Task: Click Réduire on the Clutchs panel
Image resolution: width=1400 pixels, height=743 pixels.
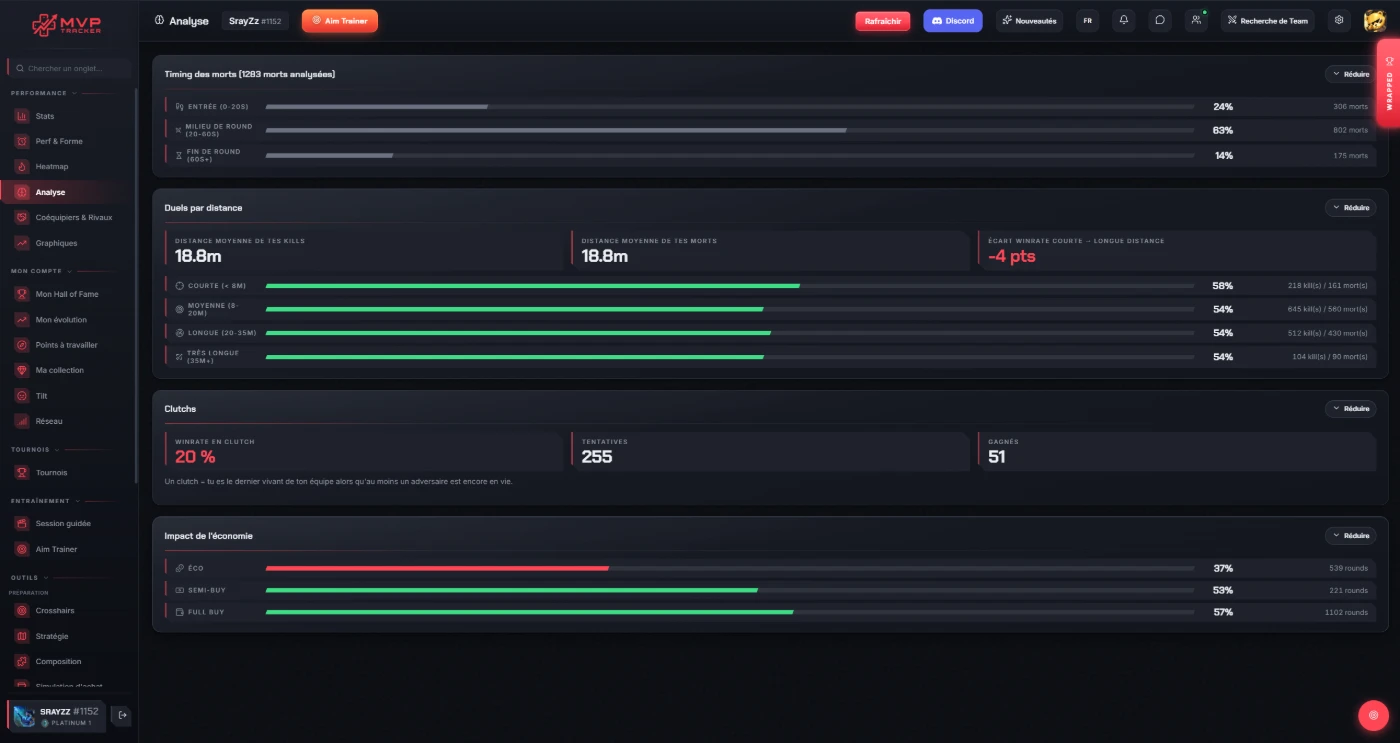Action: [x=1350, y=409]
